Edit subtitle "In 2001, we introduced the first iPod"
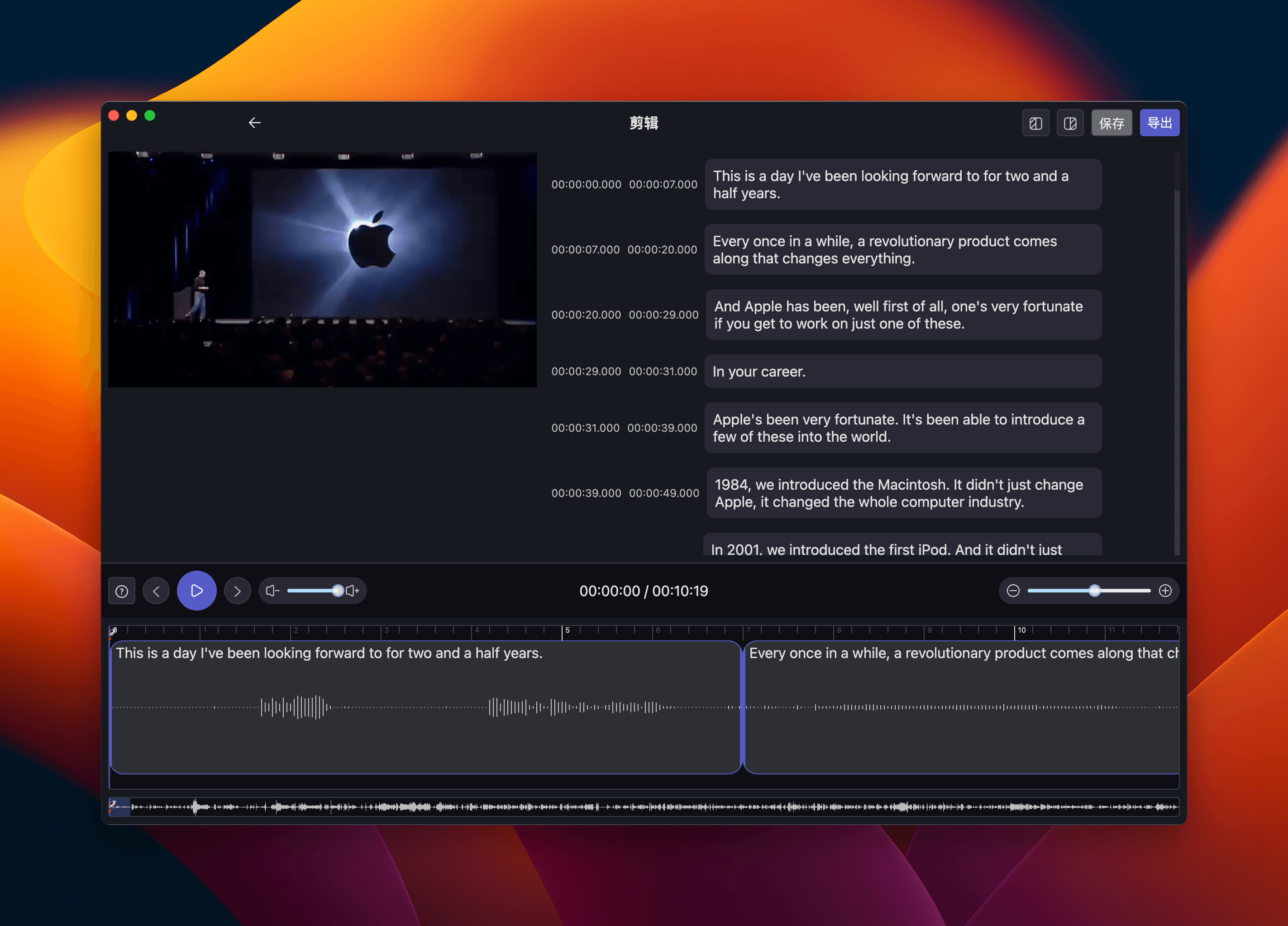Viewport: 1288px width, 926px height. click(x=903, y=544)
